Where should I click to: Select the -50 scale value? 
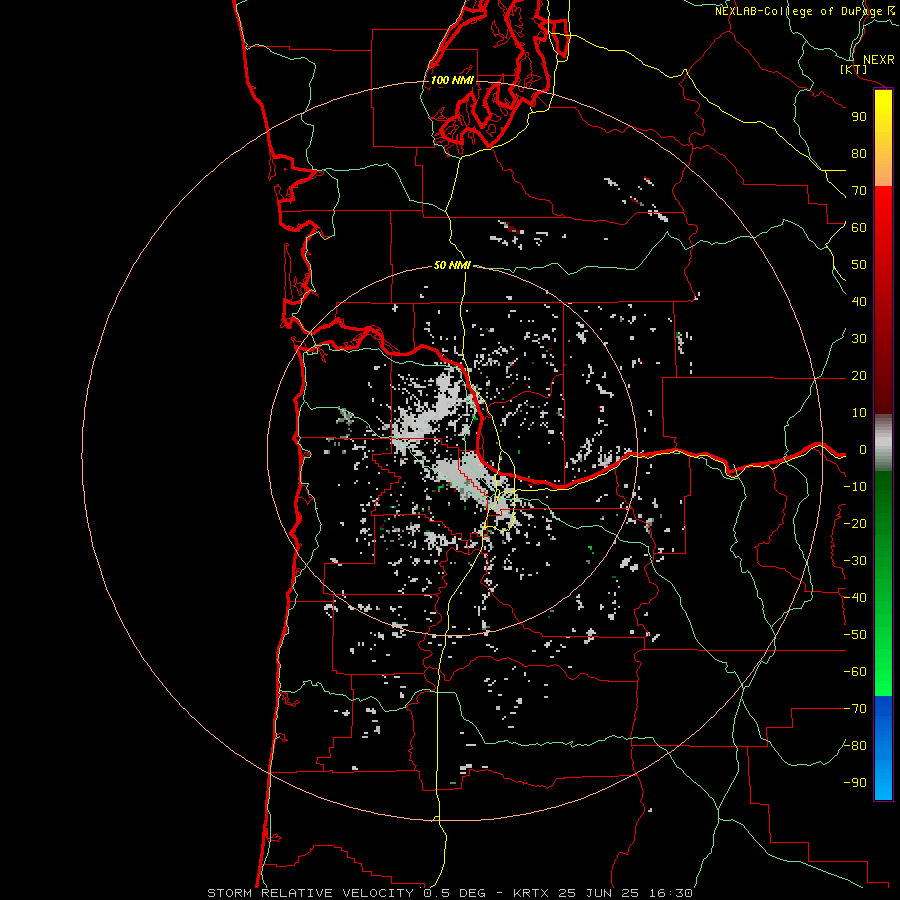point(855,635)
